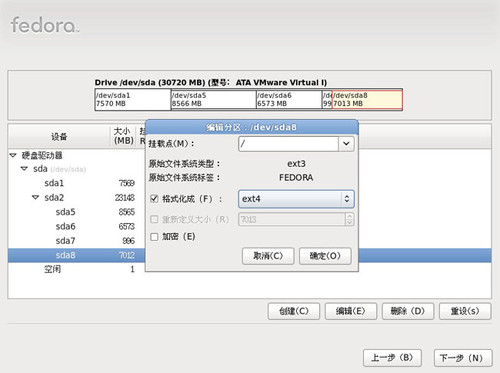The image size is (500, 373).
Task: Click 取消(C) to cancel editing
Action: coord(268,256)
